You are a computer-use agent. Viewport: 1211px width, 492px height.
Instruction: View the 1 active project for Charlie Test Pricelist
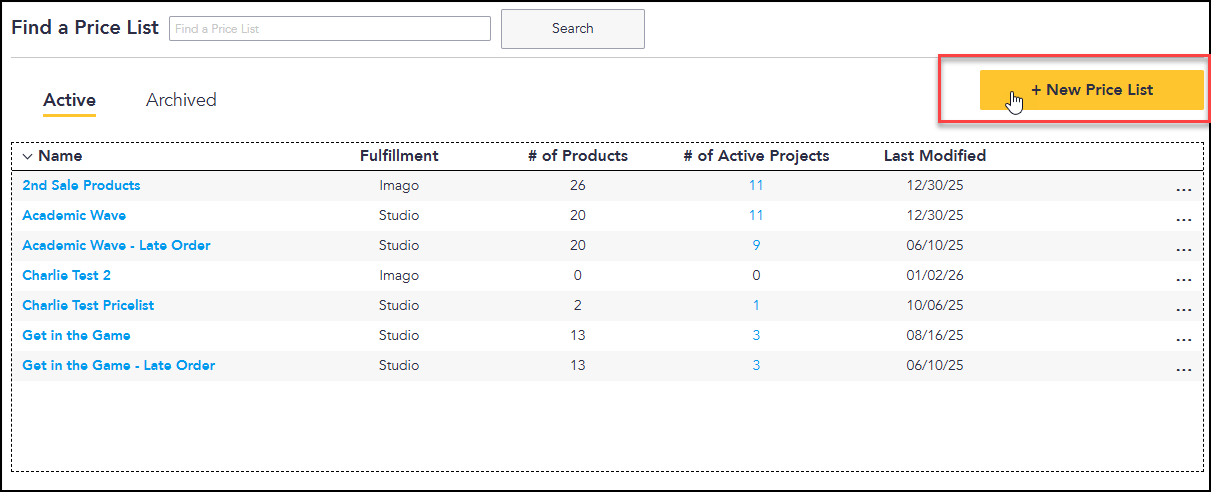click(x=756, y=305)
